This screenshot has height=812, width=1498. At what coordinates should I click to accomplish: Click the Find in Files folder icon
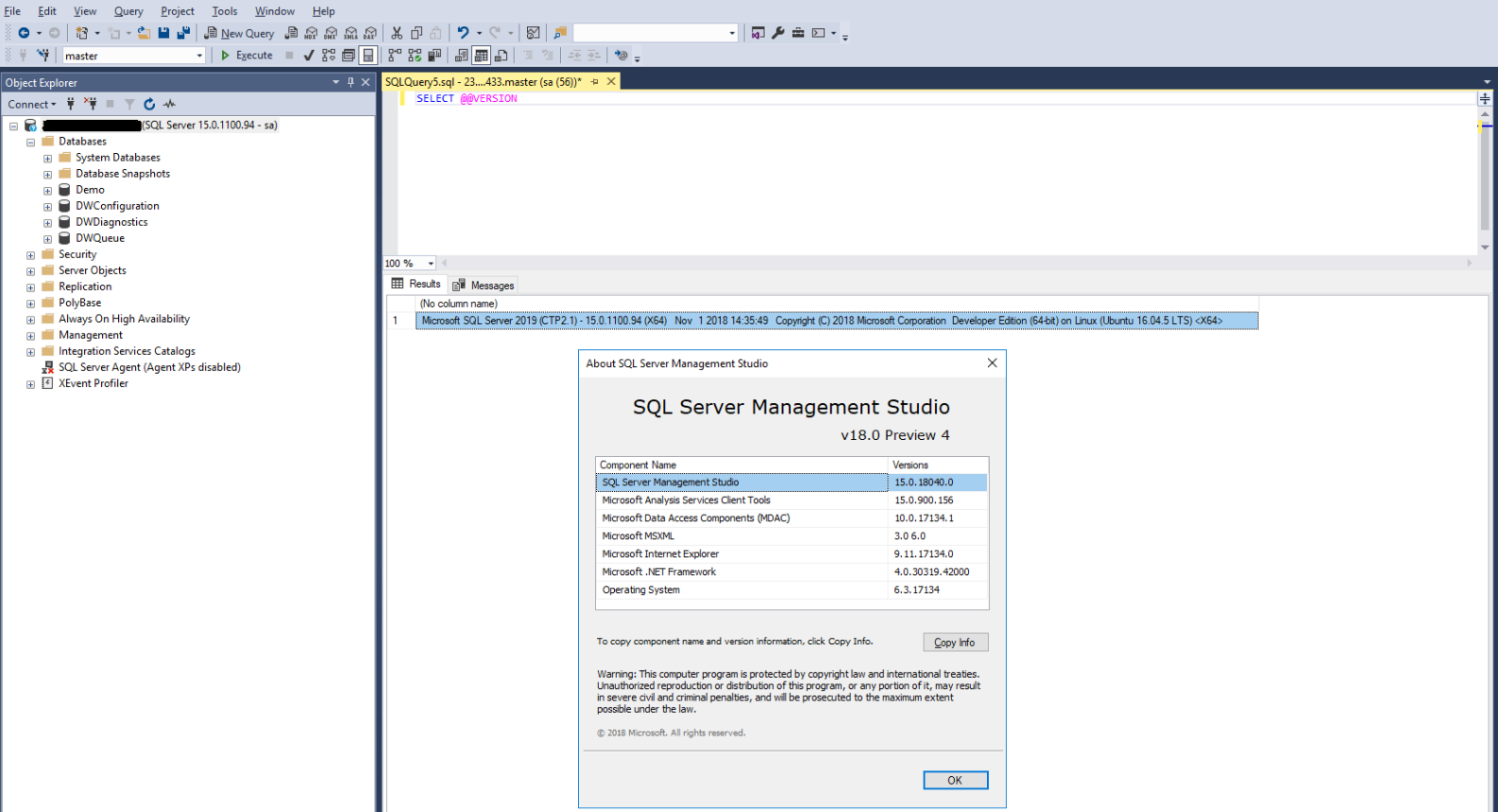pyautogui.click(x=560, y=33)
